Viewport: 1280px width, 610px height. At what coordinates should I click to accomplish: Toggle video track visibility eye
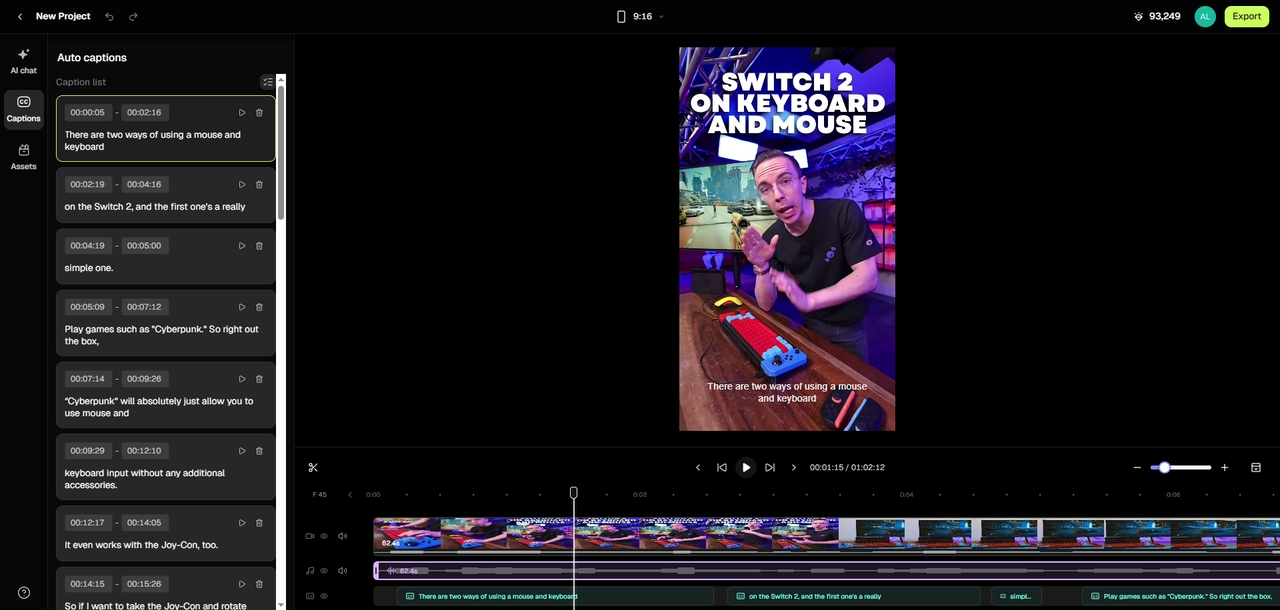[x=324, y=536]
